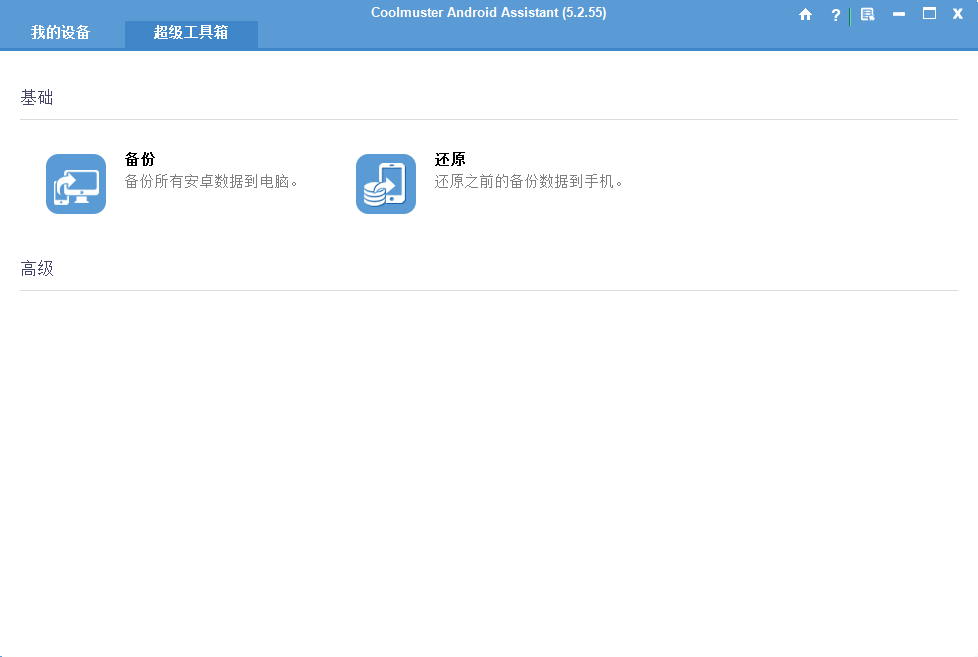Switch to the 我的设备 tab
978x657 pixels.
[x=60, y=32]
